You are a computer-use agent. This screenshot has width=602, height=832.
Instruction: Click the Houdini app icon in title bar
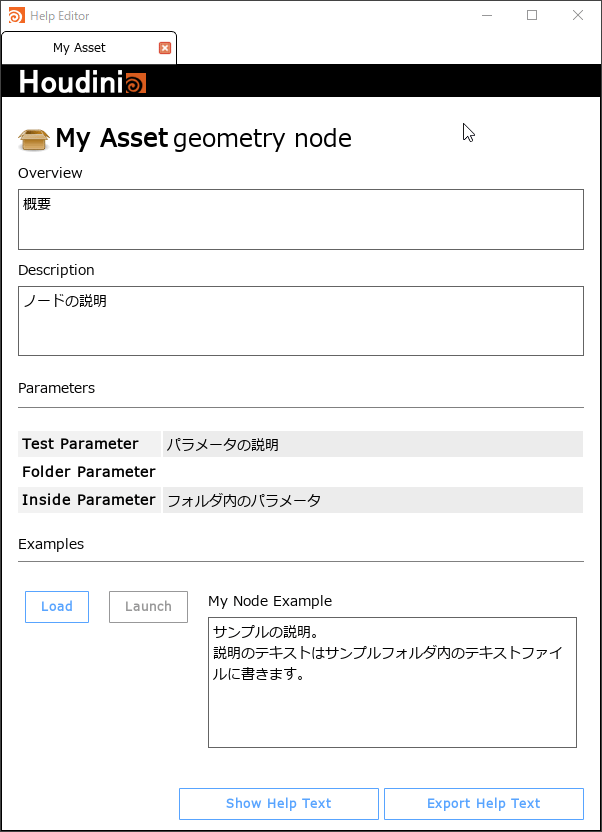[x=16, y=16]
